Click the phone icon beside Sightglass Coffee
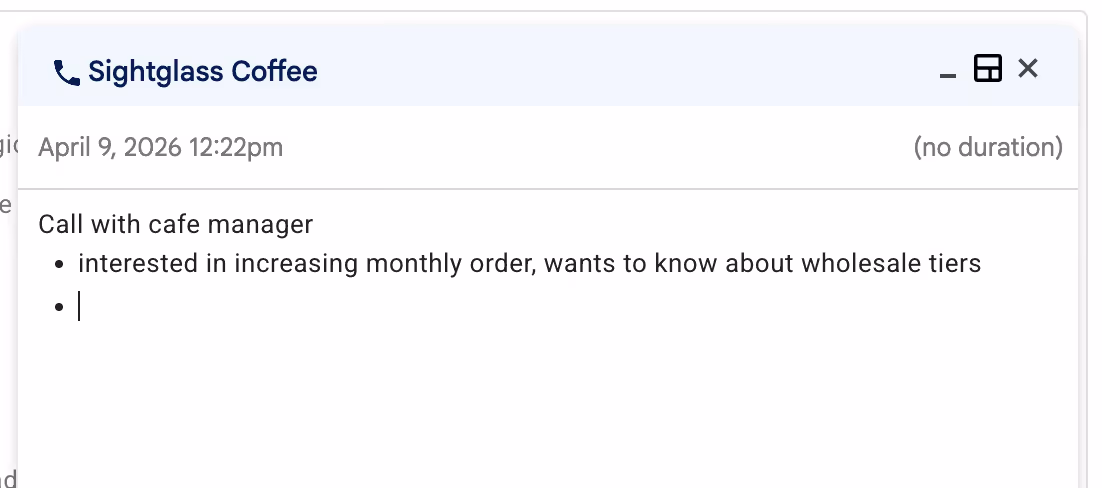 tap(67, 72)
